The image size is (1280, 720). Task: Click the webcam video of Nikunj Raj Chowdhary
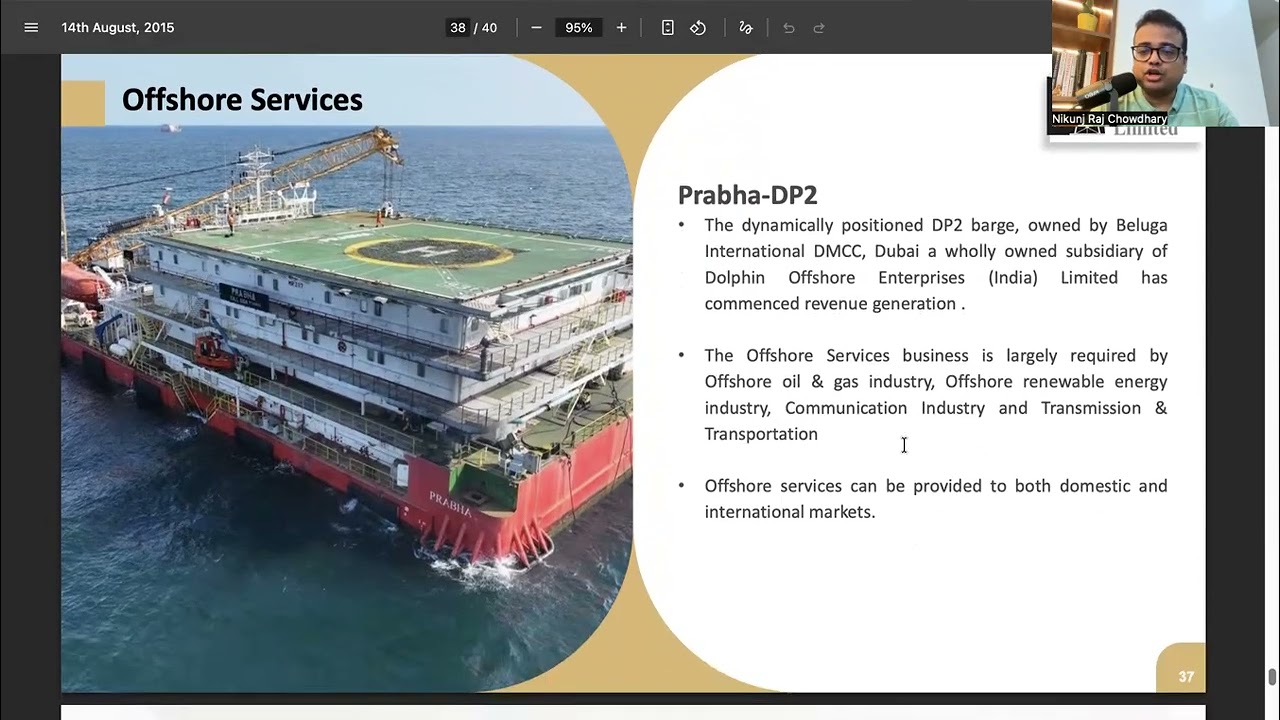pyautogui.click(x=1166, y=63)
